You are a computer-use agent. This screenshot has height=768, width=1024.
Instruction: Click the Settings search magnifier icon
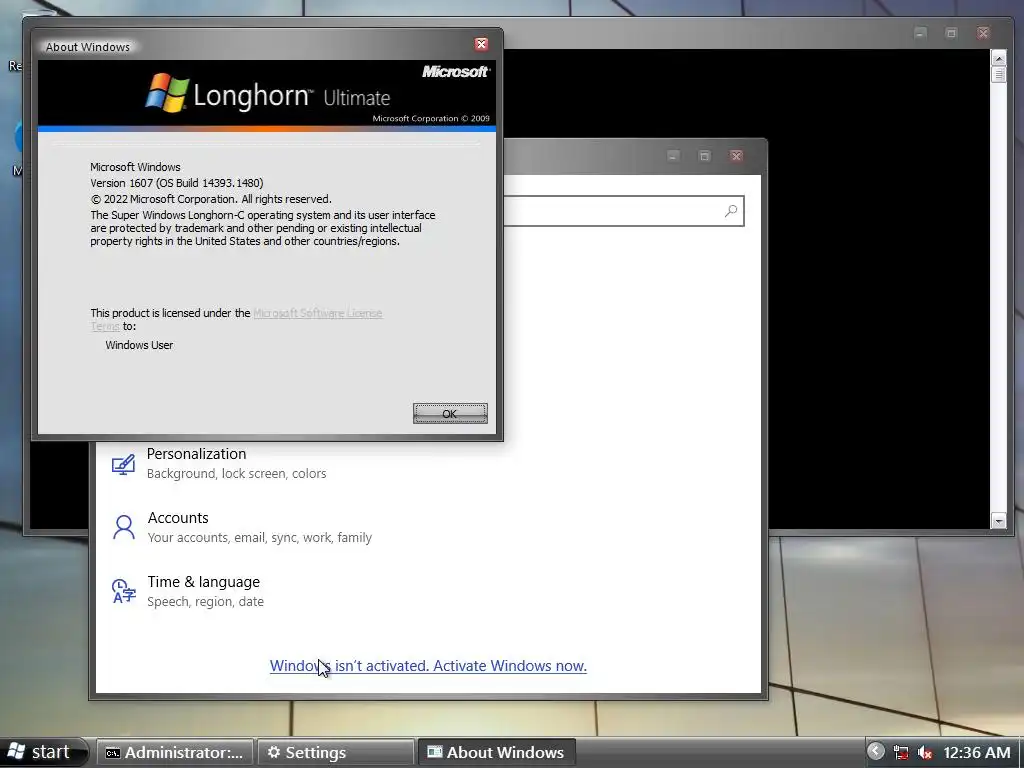(x=731, y=211)
